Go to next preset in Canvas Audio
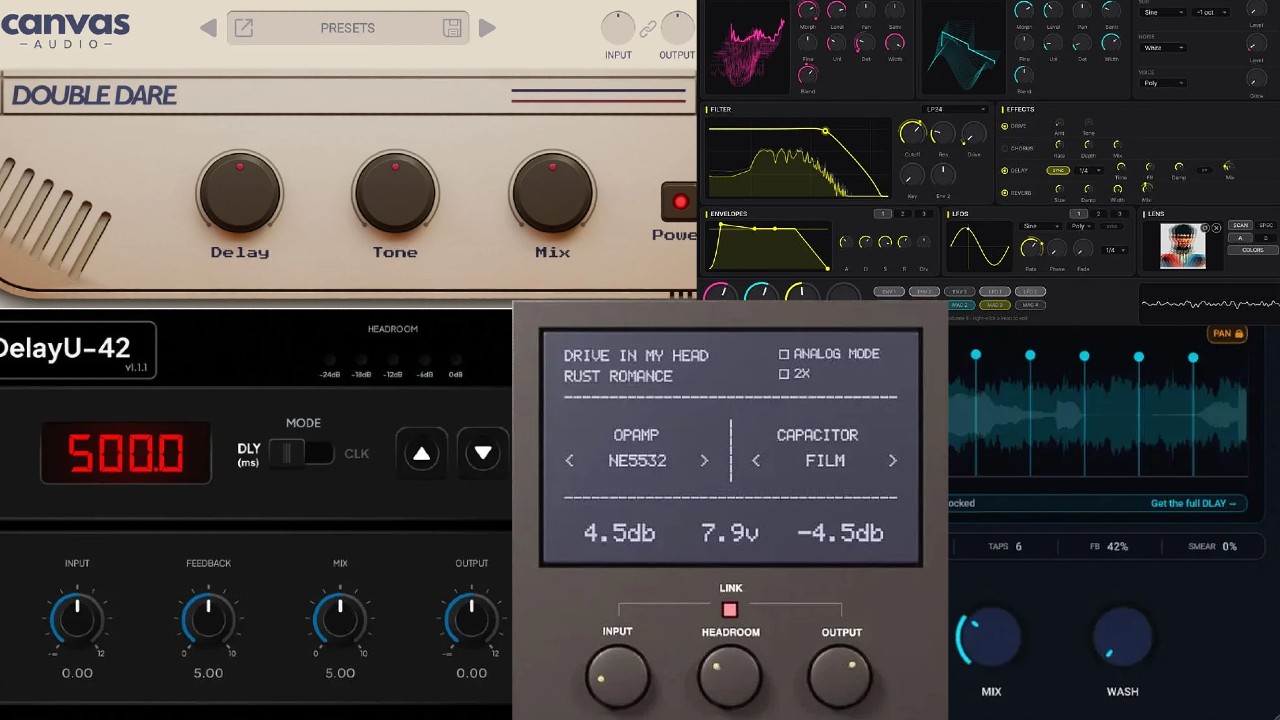The width and height of the screenshot is (1280, 720). pos(487,28)
